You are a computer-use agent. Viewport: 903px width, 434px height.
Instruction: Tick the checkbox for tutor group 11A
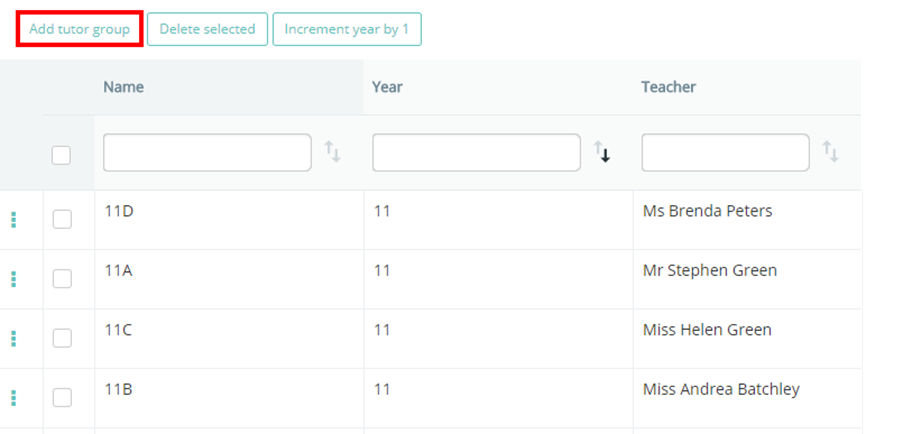(62, 279)
